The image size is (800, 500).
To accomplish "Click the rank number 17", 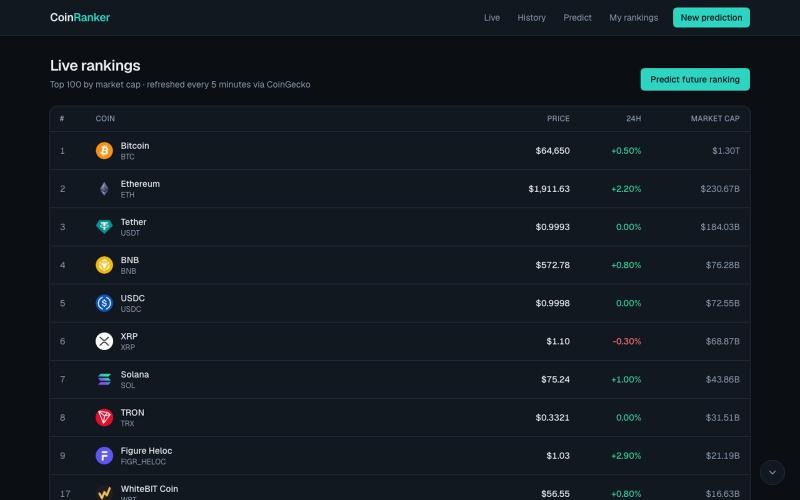I will pyautogui.click(x=65, y=493).
